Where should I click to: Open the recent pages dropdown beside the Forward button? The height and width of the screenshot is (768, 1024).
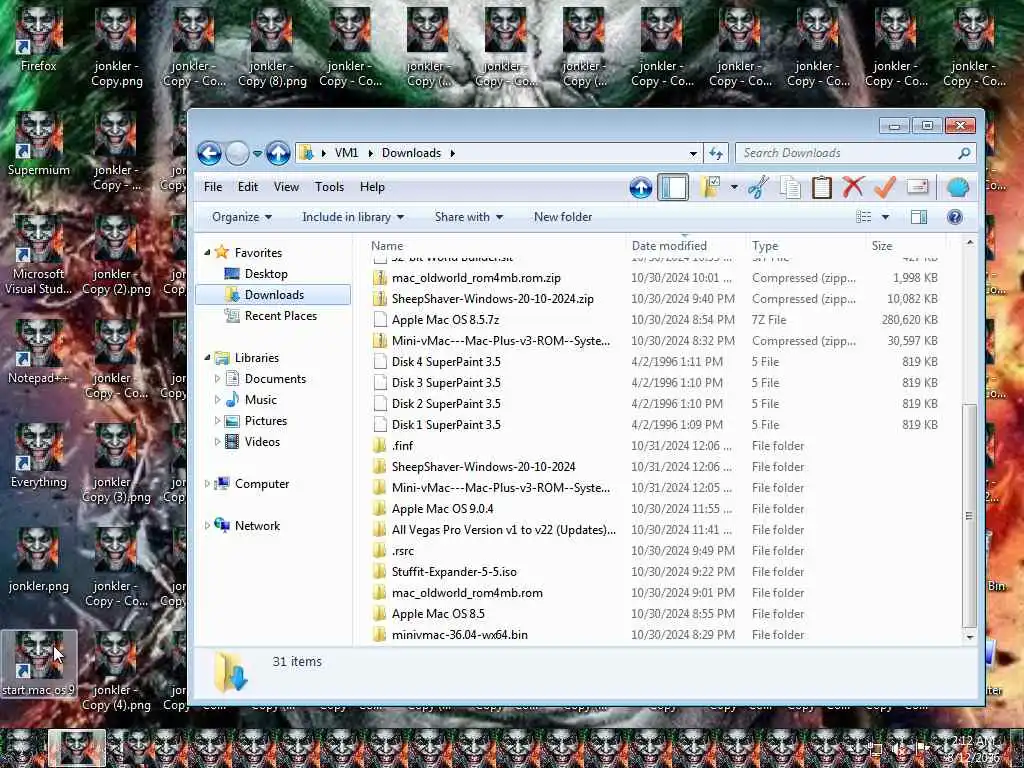coord(257,154)
